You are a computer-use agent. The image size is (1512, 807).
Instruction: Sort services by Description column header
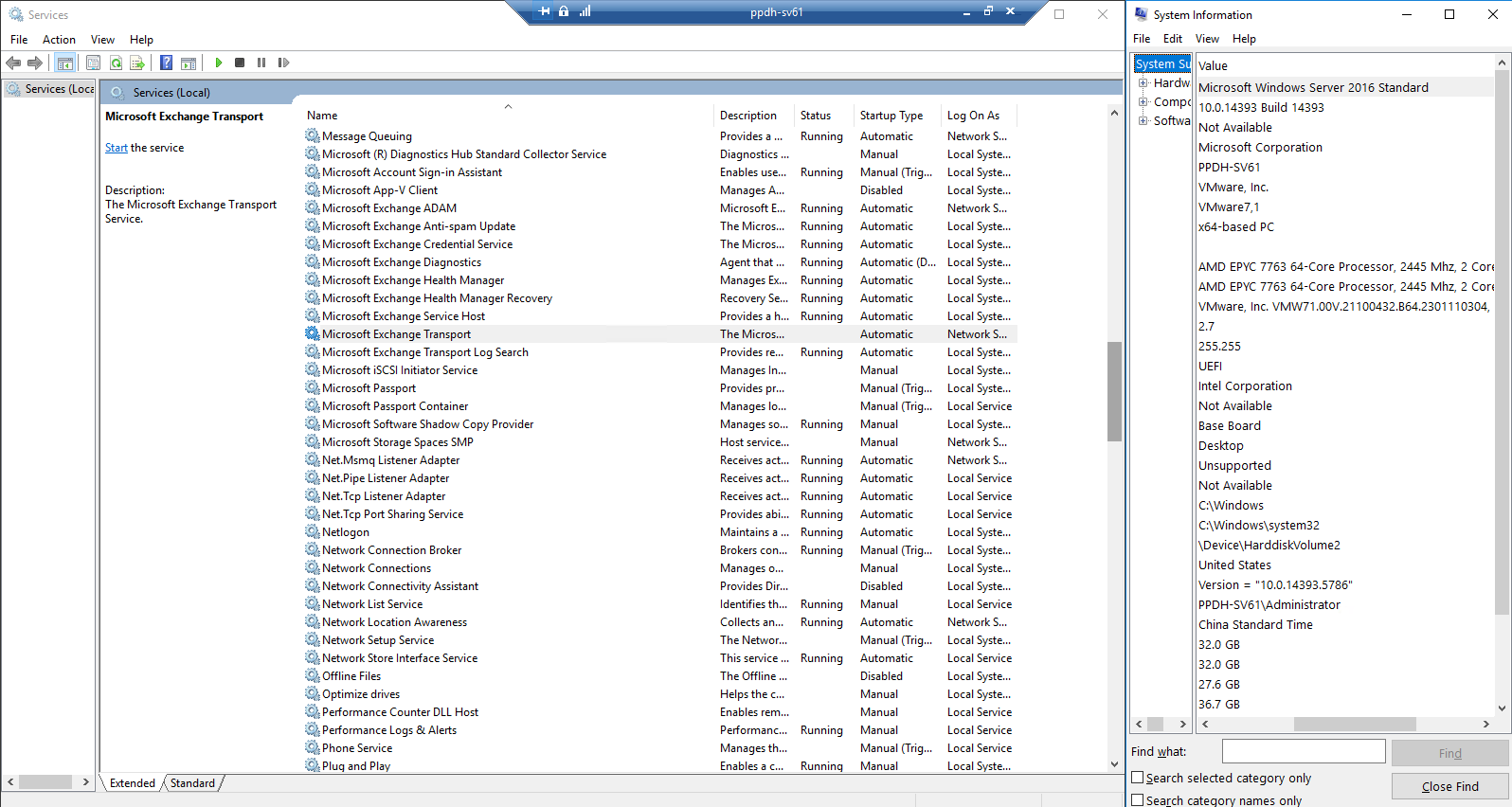coord(753,116)
